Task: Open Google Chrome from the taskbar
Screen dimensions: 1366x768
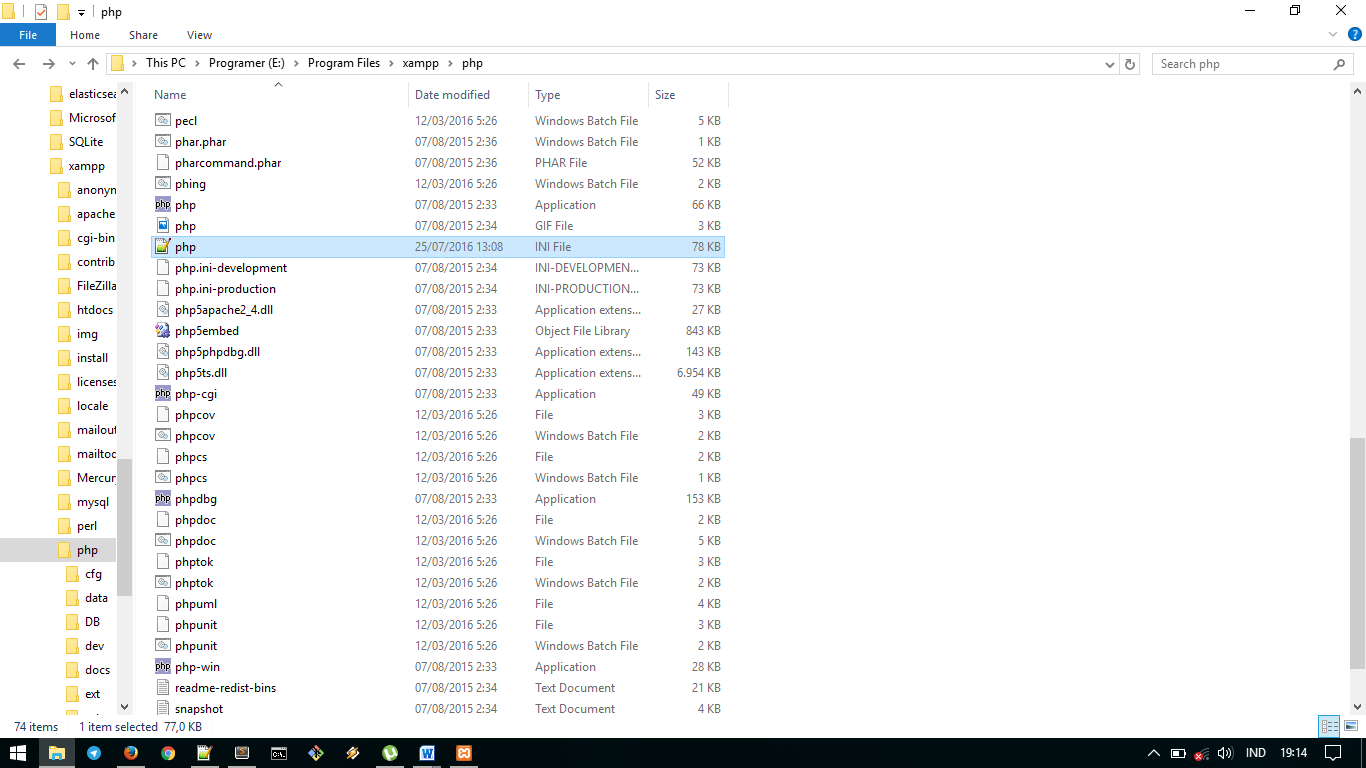Action: pos(168,753)
